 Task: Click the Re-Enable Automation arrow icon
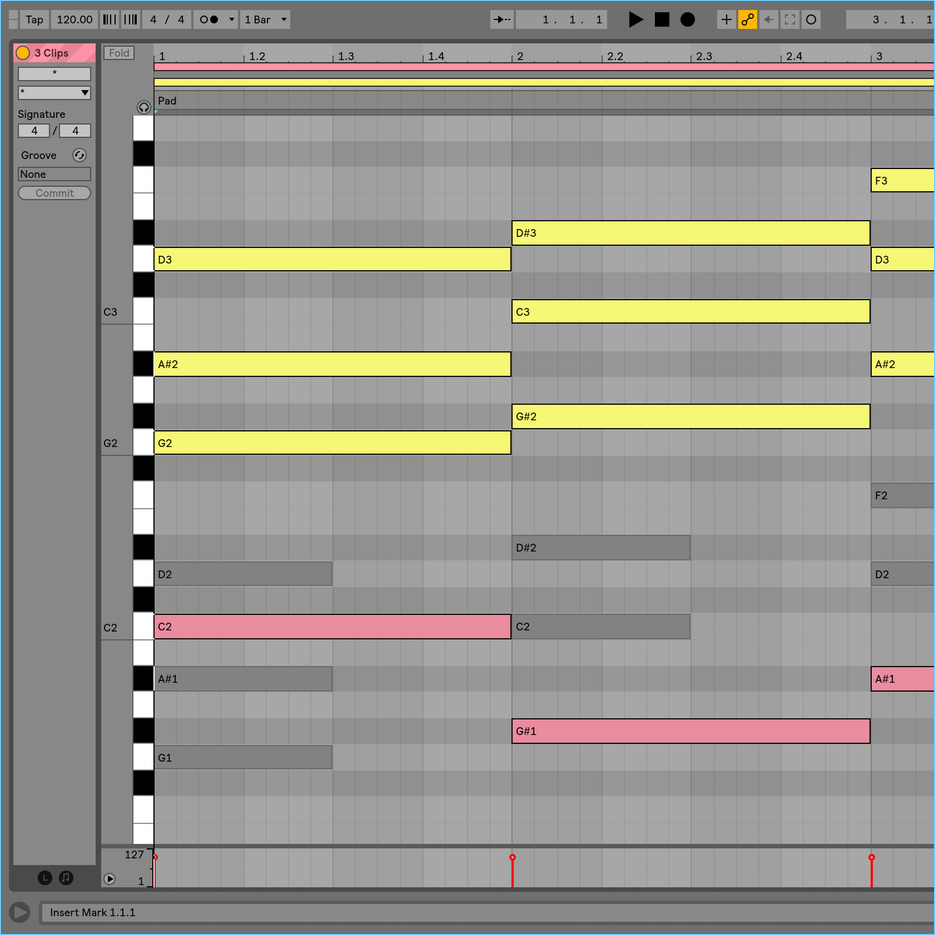[x=769, y=20]
